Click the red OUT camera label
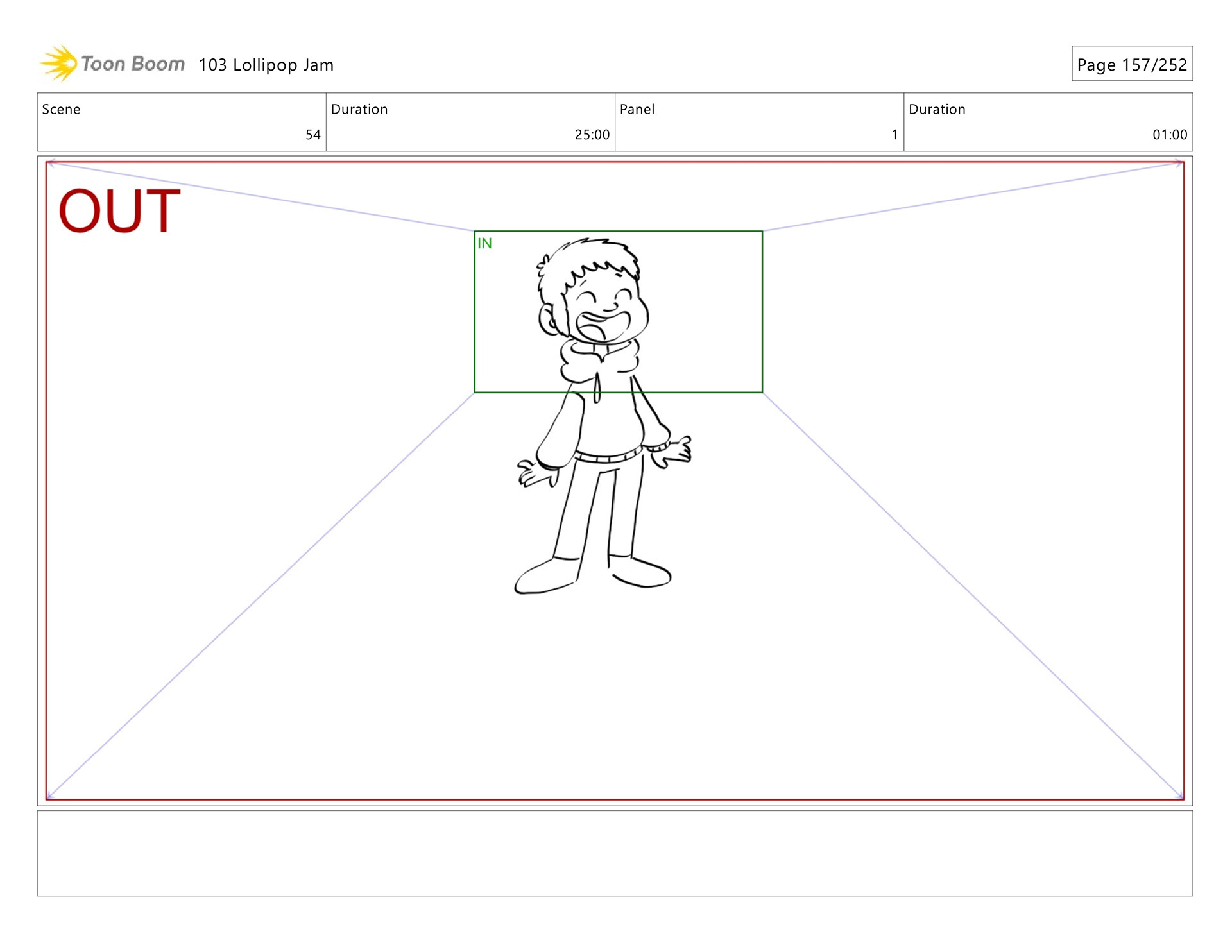Screen dimensions: 1232x952 119,210
